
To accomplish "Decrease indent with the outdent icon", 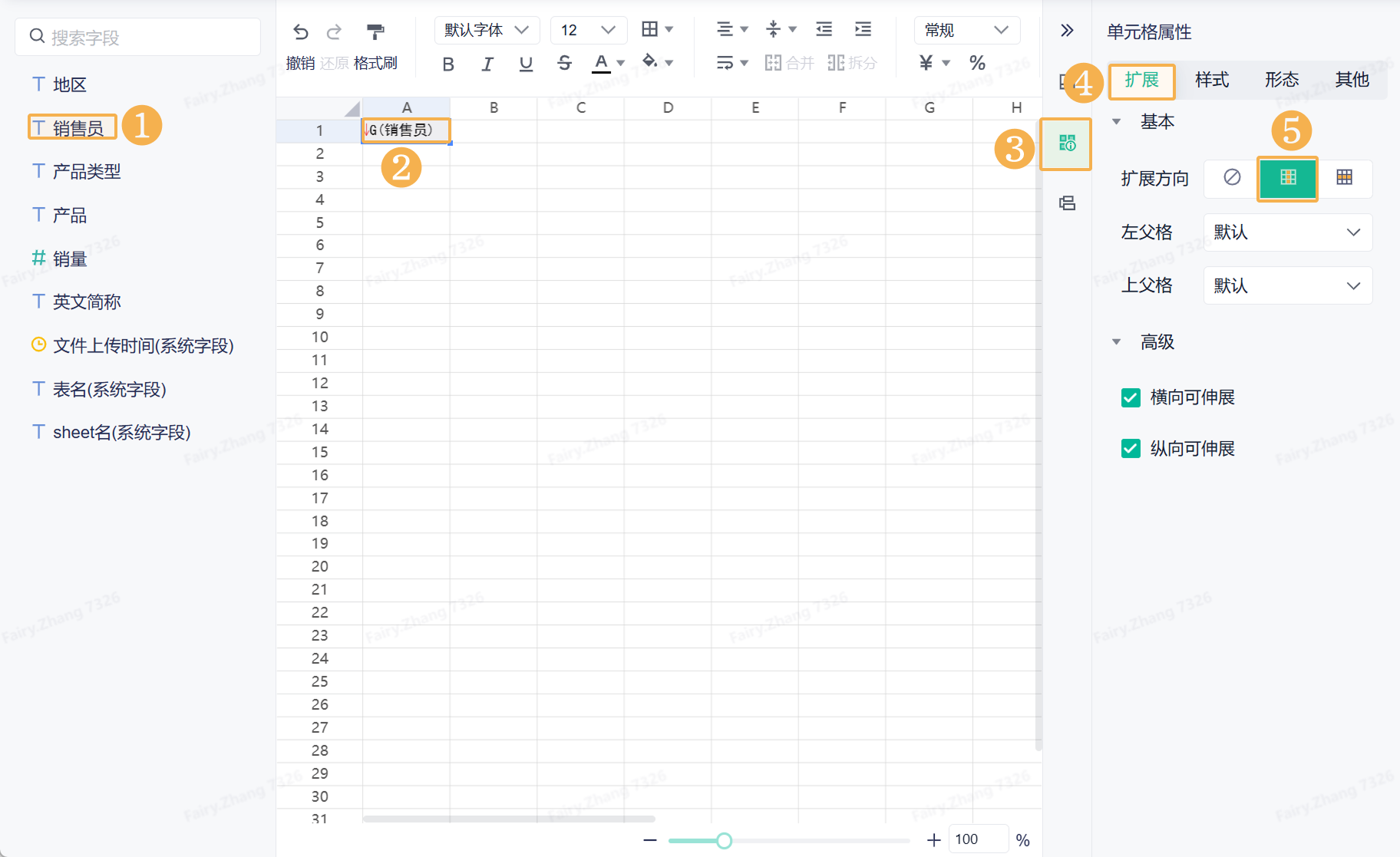I will [824, 29].
